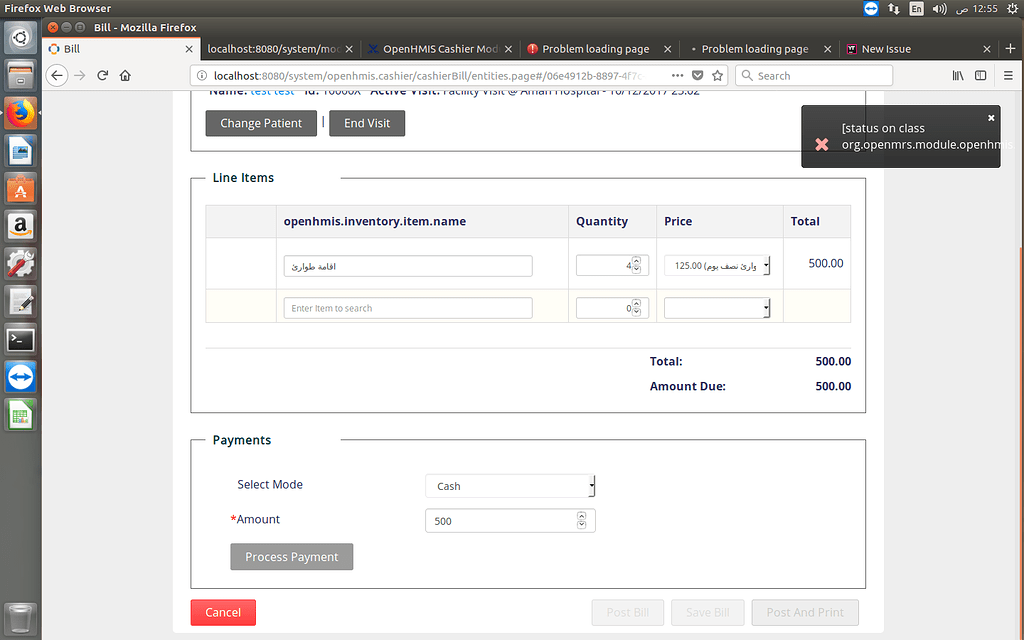Increase Quantity using the spinner up arrow
Image resolution: width=1024 pixels, height=640 pixels.
[635, 260]
